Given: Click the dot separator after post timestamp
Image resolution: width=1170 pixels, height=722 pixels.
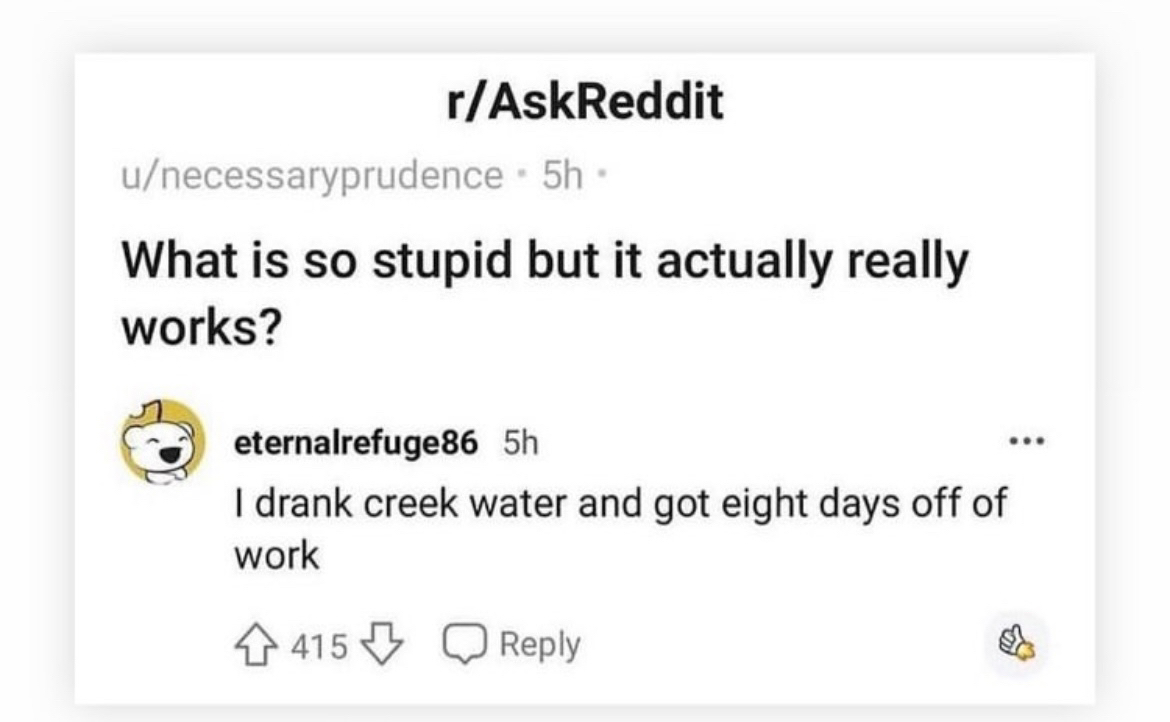Looking at the screenshot, I should point(602,177).
